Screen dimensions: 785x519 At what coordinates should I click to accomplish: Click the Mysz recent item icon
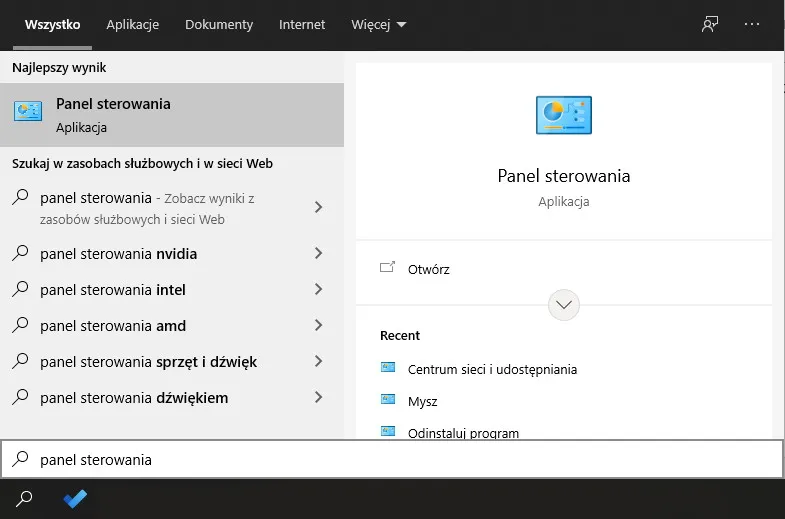pyautogui.click(x=388, y=400)
